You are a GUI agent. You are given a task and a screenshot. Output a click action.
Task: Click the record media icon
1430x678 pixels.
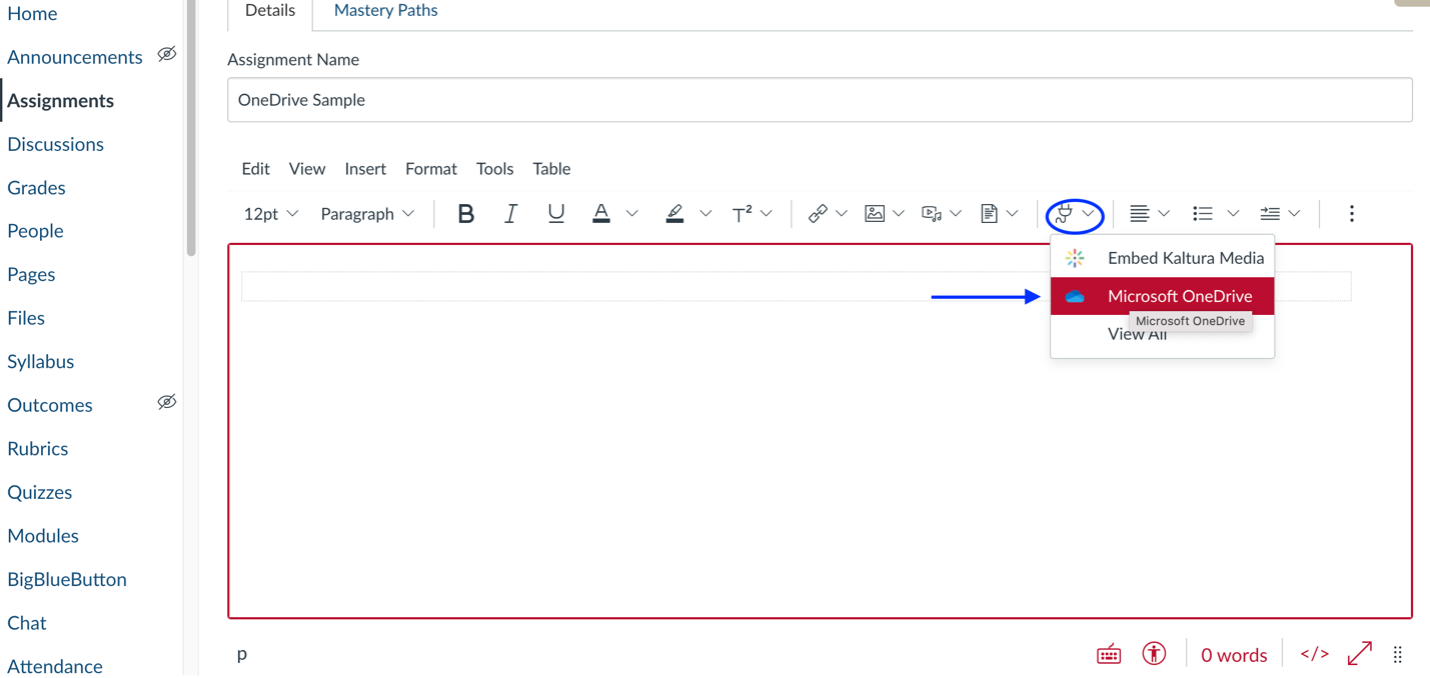point(933,213)
